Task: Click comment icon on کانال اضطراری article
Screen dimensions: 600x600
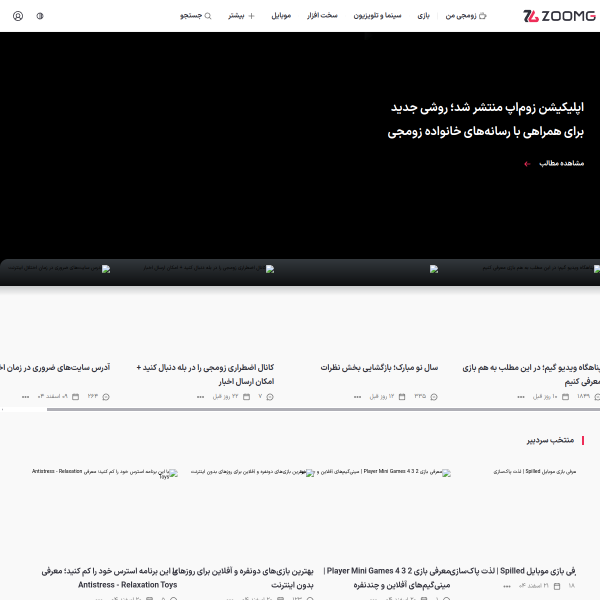Action: pos(272,397)
